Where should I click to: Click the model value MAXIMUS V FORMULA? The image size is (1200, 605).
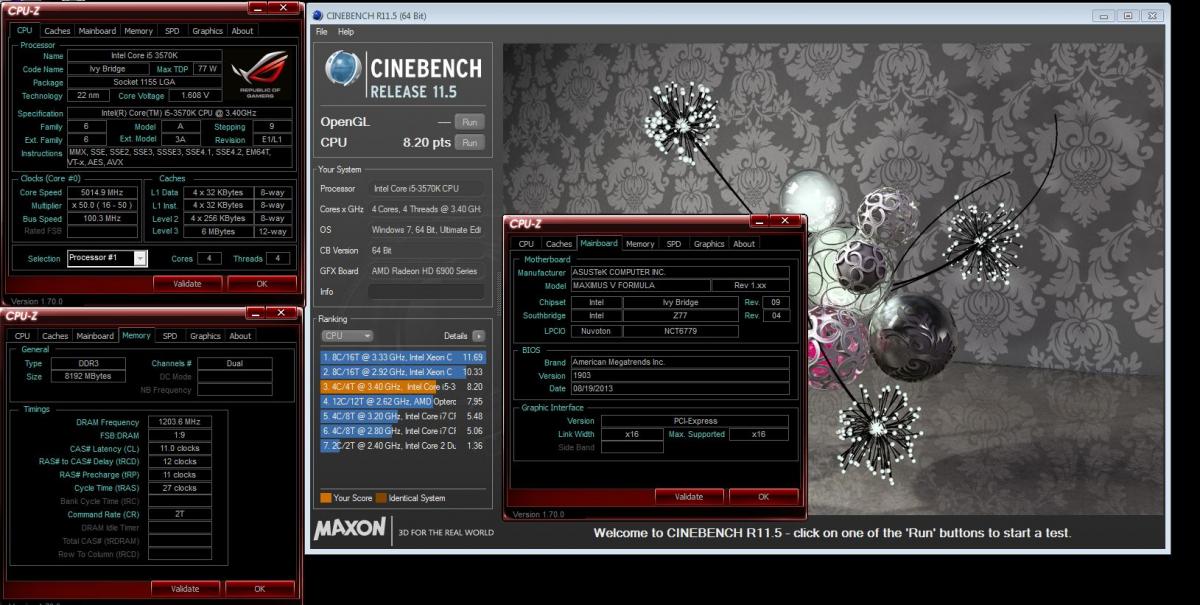coord(639,285)
